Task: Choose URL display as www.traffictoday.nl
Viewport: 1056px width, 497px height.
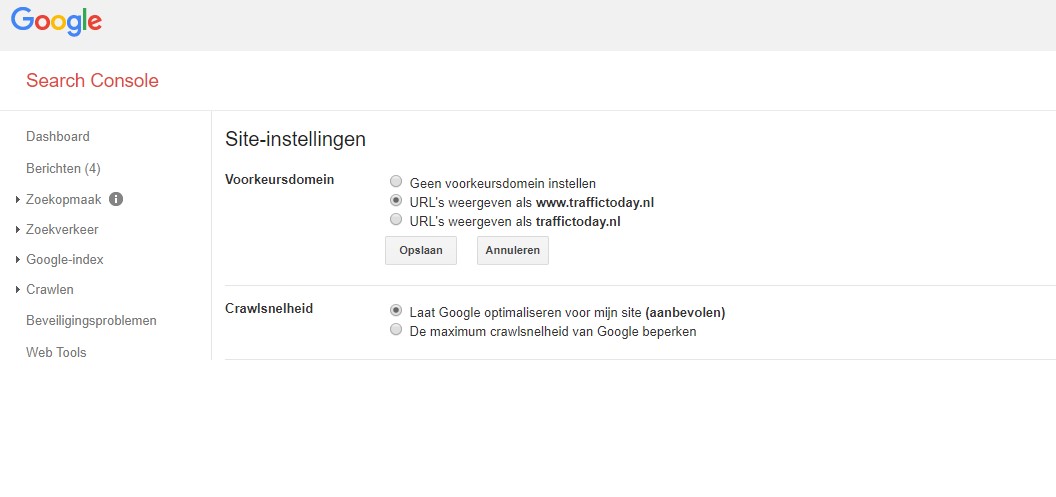Action: tap(396, 202)
